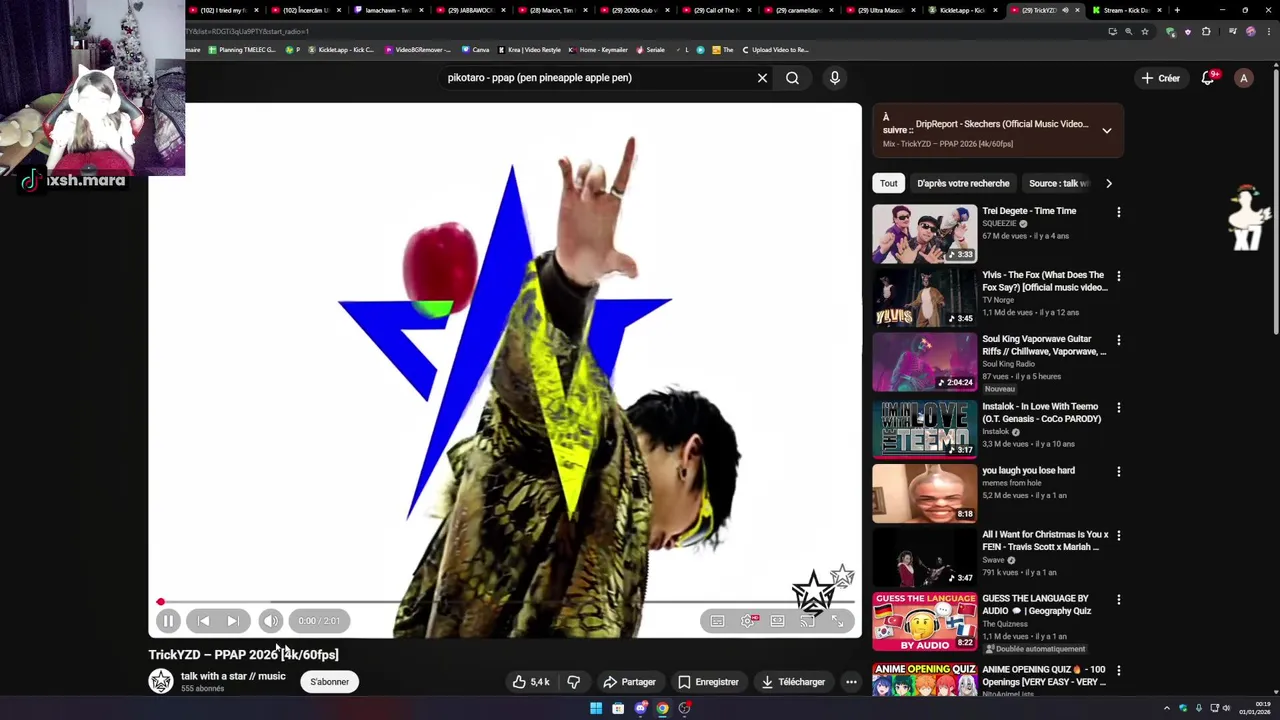Image resolution: width=1280 pixels, height=720 pixels.
Task: Dislike the video with thumbs down
Action: [574, 682]
